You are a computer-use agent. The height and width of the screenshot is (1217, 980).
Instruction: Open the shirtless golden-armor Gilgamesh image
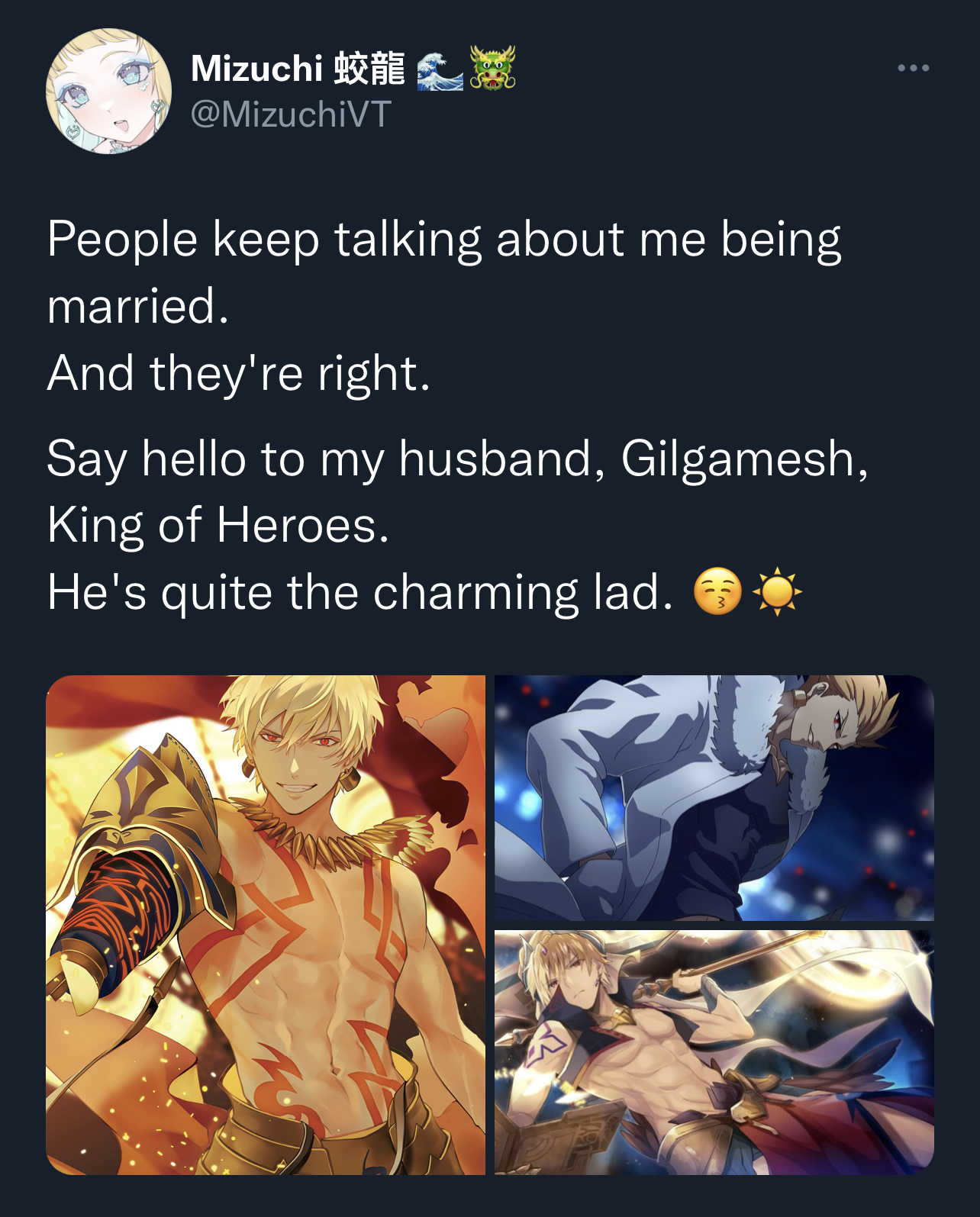tap(266, 925)
